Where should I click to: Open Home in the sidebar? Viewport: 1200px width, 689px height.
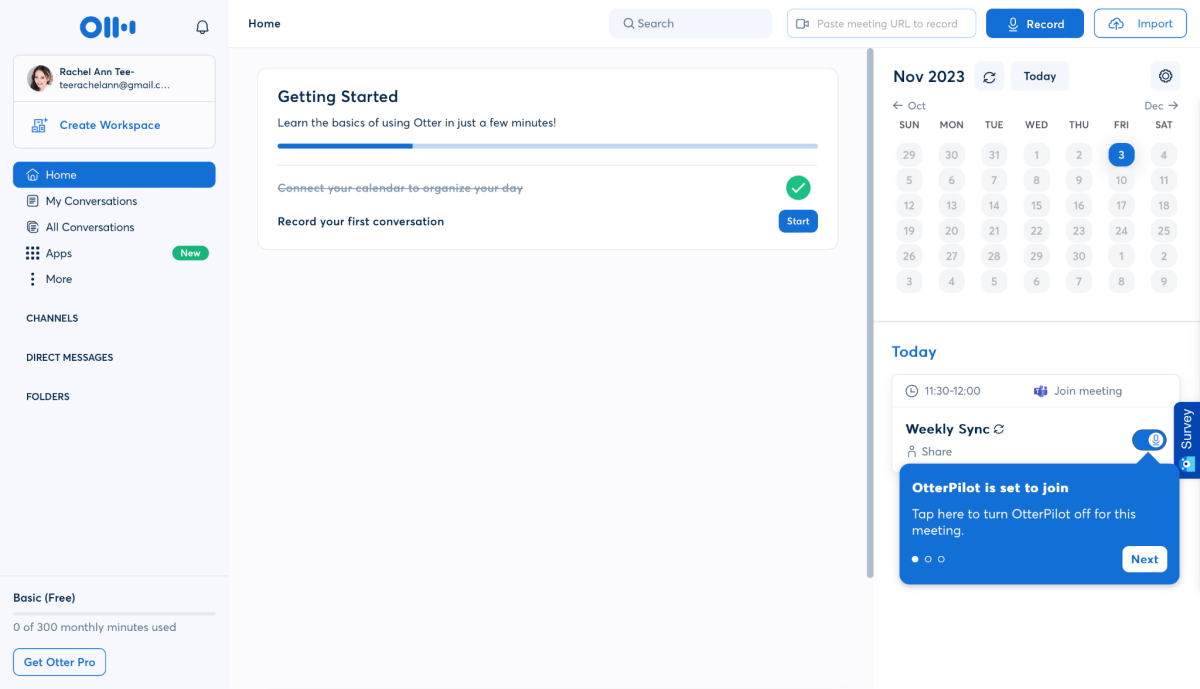114,175
